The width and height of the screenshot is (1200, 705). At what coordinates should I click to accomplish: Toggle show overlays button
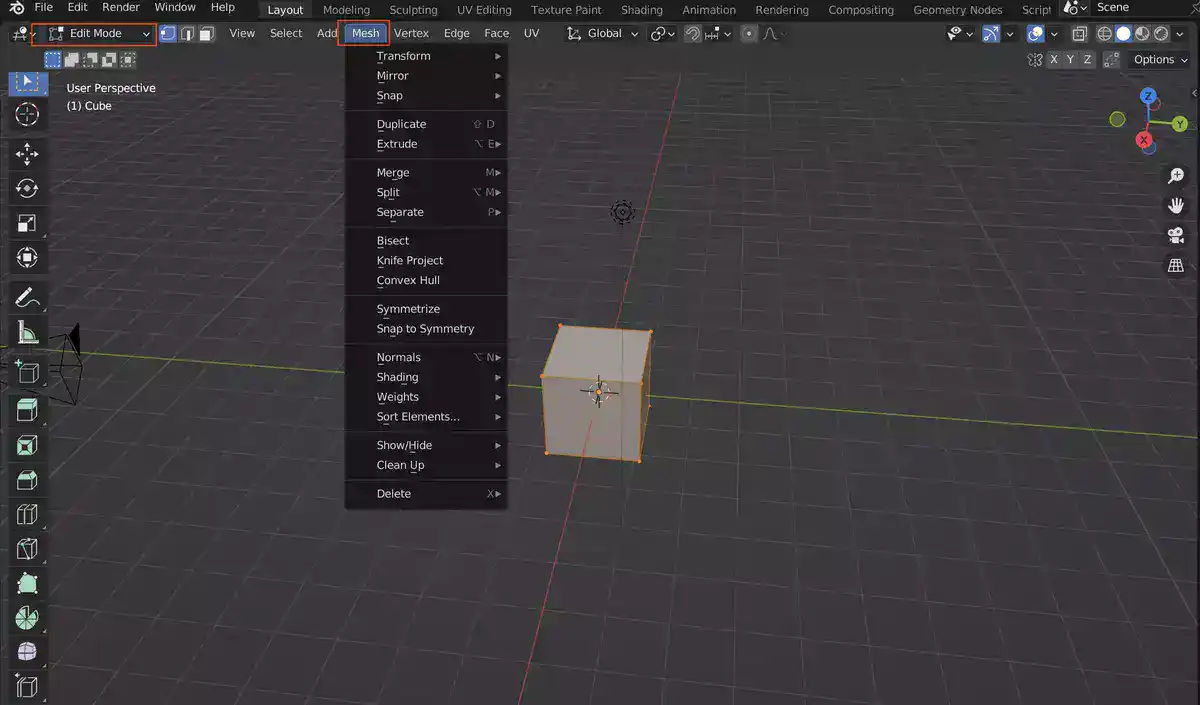1036,33
